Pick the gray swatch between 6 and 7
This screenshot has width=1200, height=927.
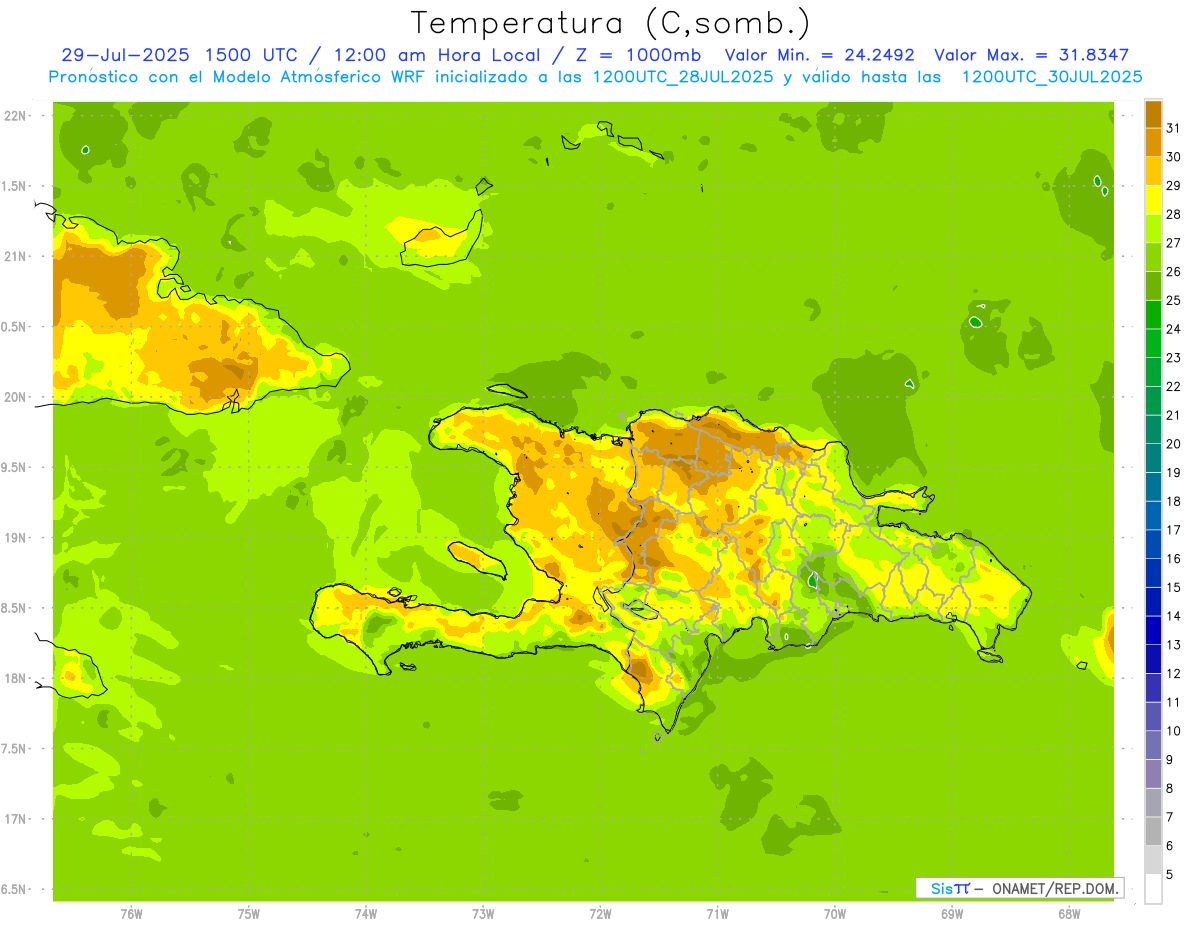(x=1153, y=831)
